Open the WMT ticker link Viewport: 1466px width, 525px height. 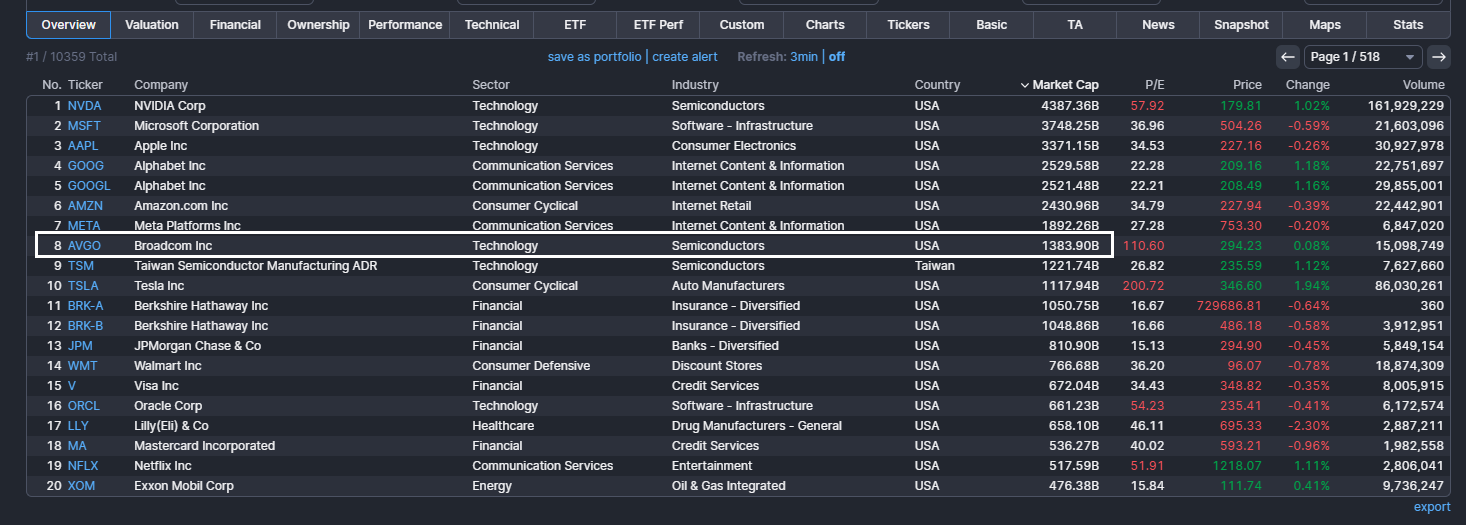pyautogui.click(x=82, y=365)
